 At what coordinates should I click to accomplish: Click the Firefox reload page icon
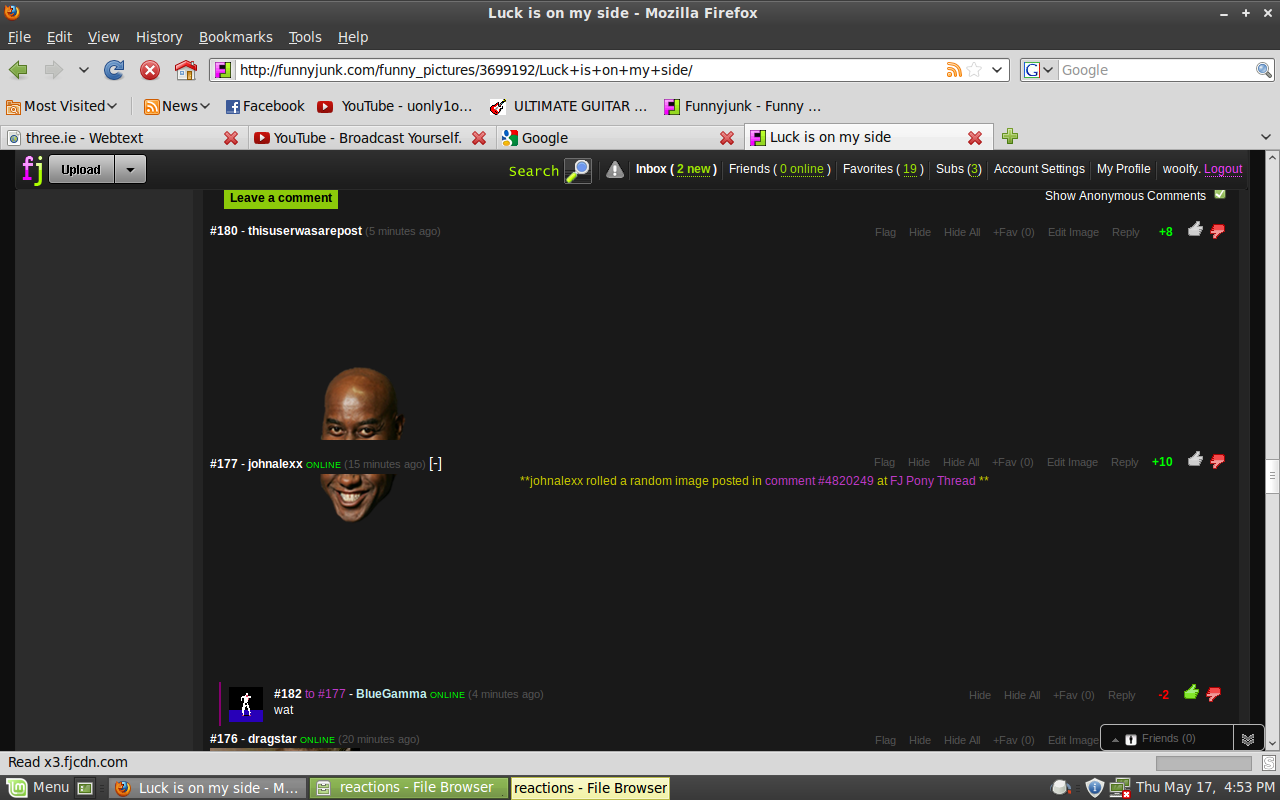coord(114,70)
